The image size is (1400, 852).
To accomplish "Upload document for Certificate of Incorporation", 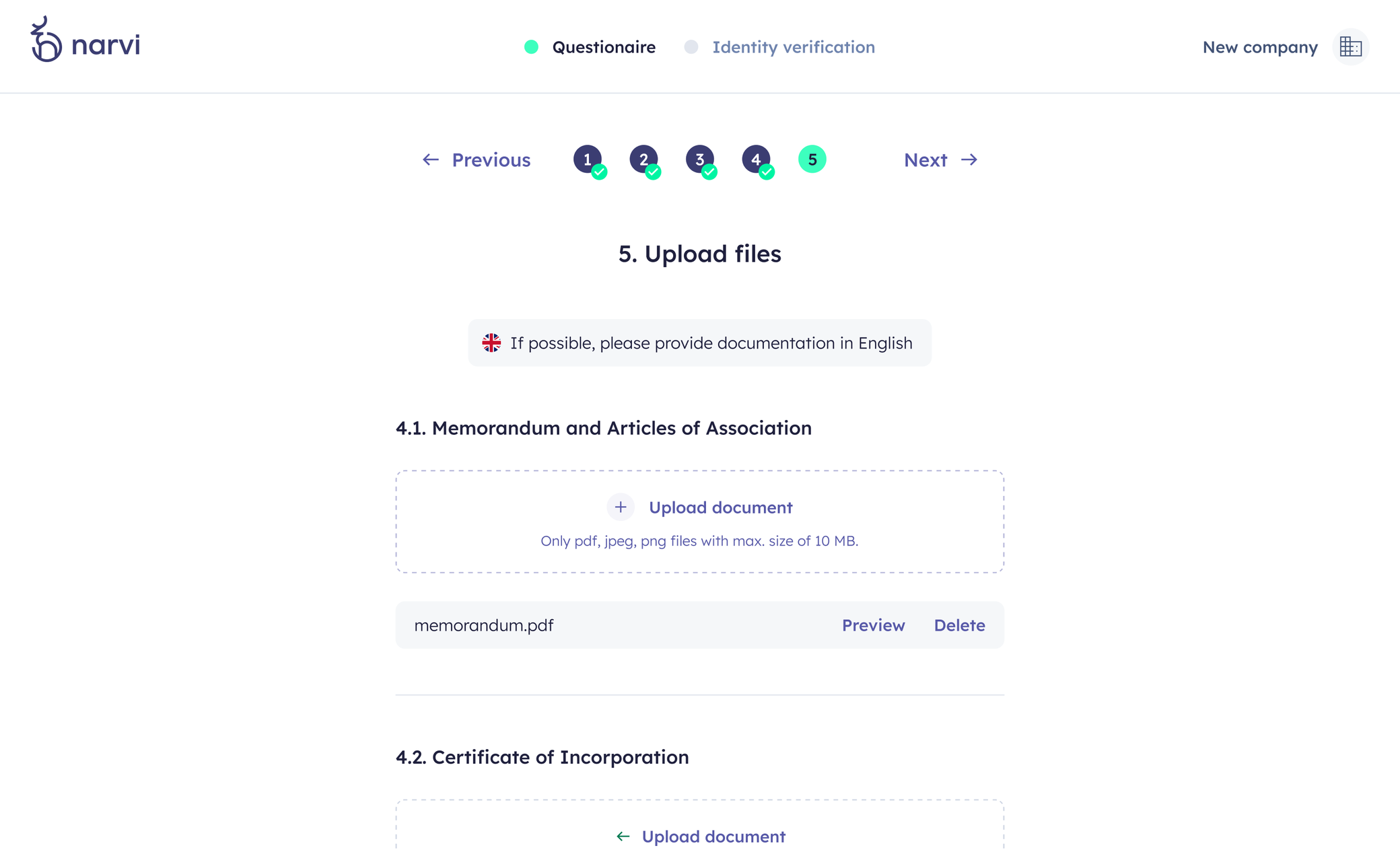I will point(713,837).
